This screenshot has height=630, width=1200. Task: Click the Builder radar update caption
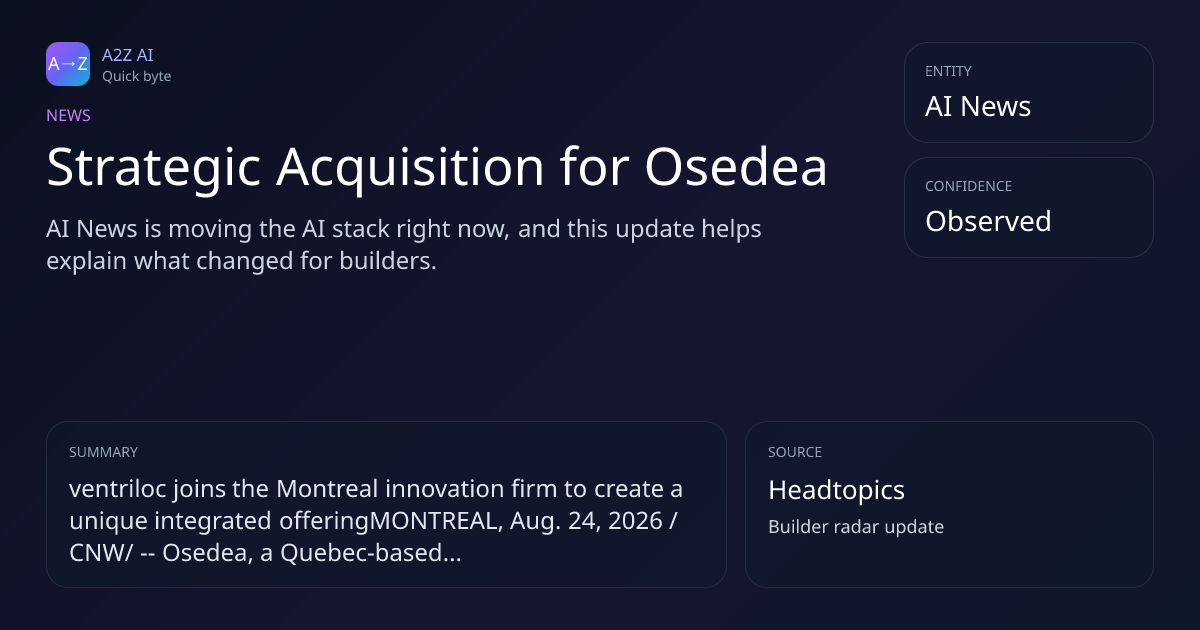[856, 527]
